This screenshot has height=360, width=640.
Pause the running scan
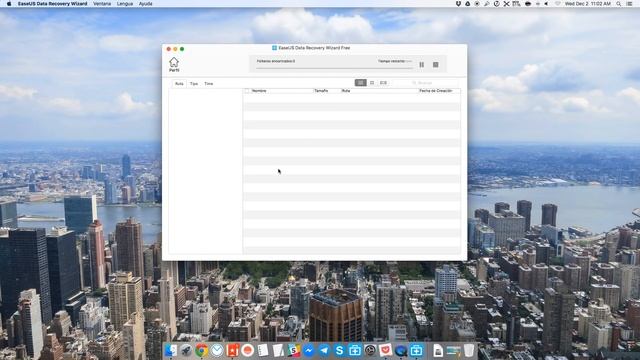tap(422, 64)
